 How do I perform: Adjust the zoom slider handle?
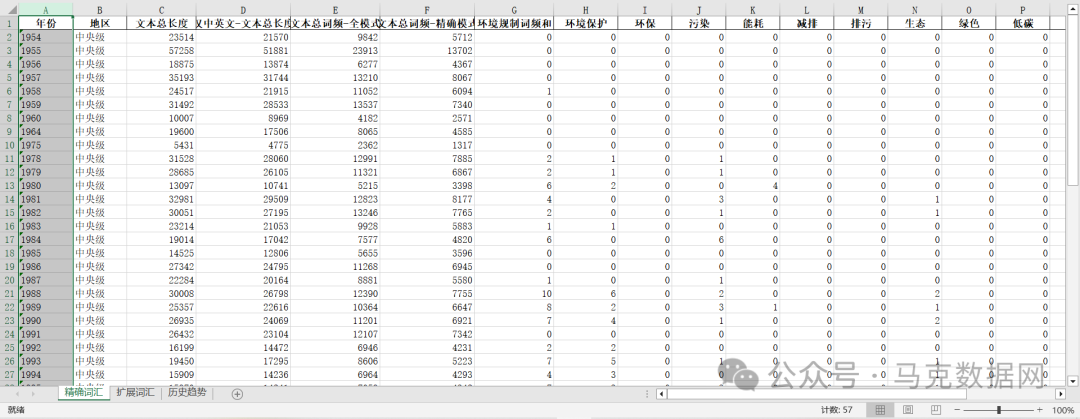pyautogui.click(x=998, y=410)
